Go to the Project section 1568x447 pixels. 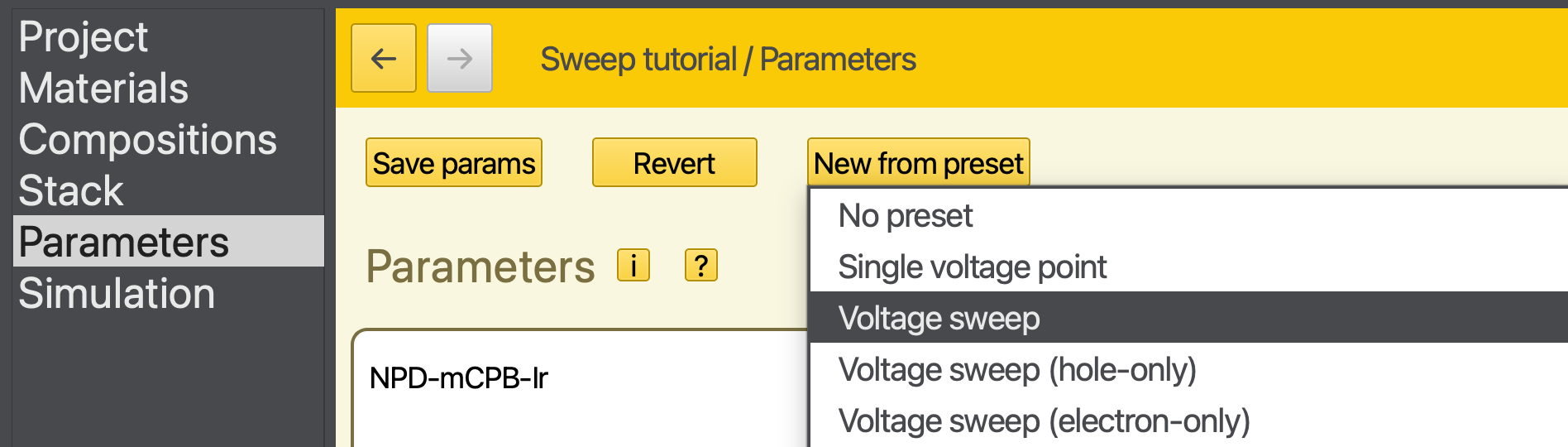pos(84,37)
